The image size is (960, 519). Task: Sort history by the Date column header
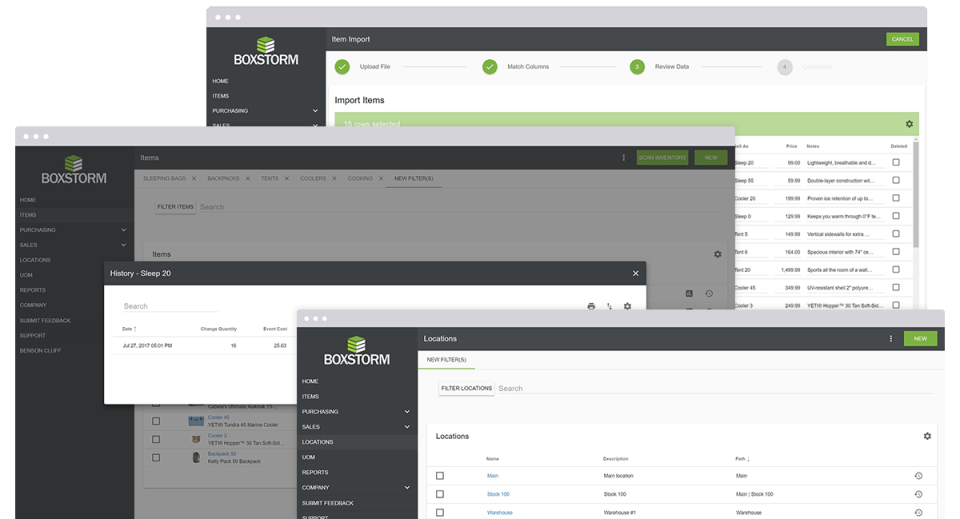tap(129, 329)
